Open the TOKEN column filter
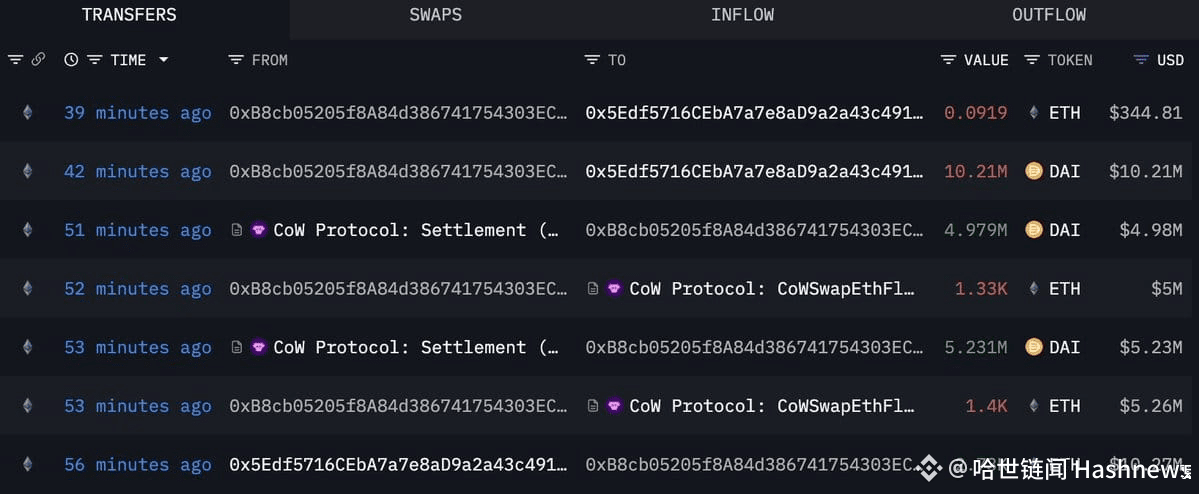This screenshot has width=1199, height=494. click(1032, 60)
